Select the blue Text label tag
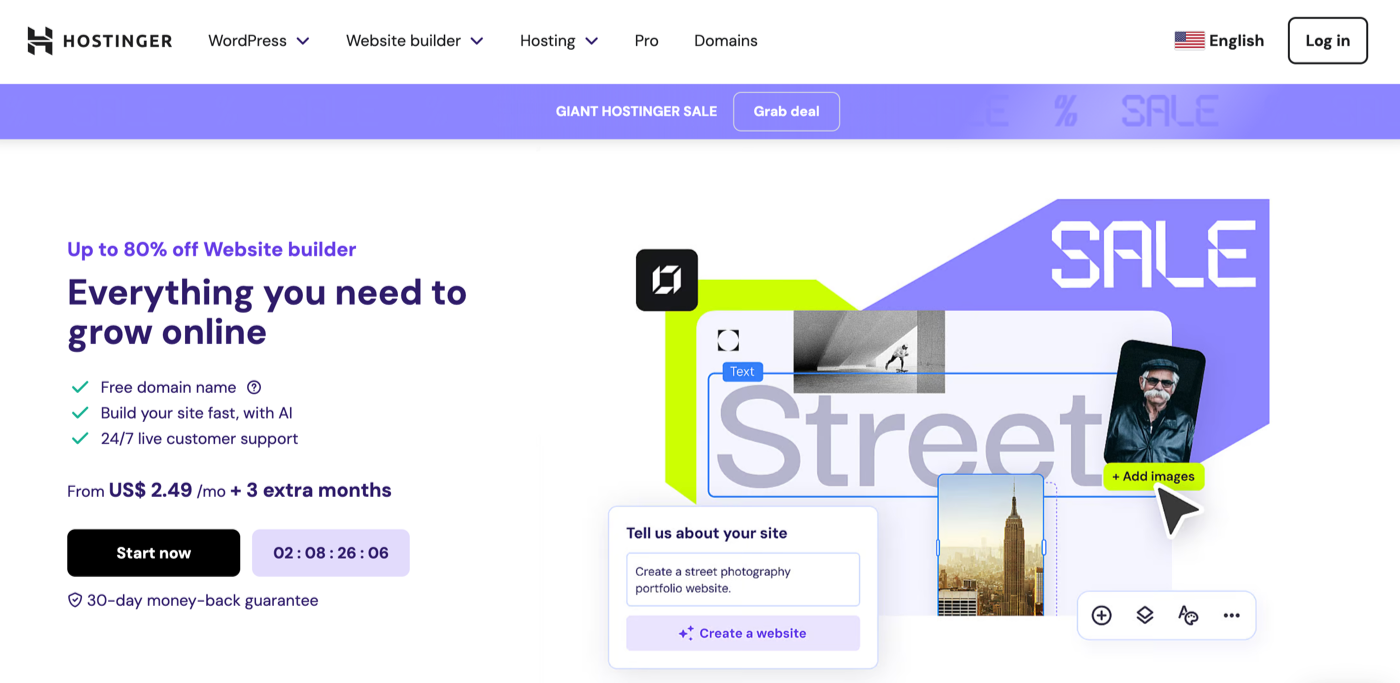 tap(742, 371)
